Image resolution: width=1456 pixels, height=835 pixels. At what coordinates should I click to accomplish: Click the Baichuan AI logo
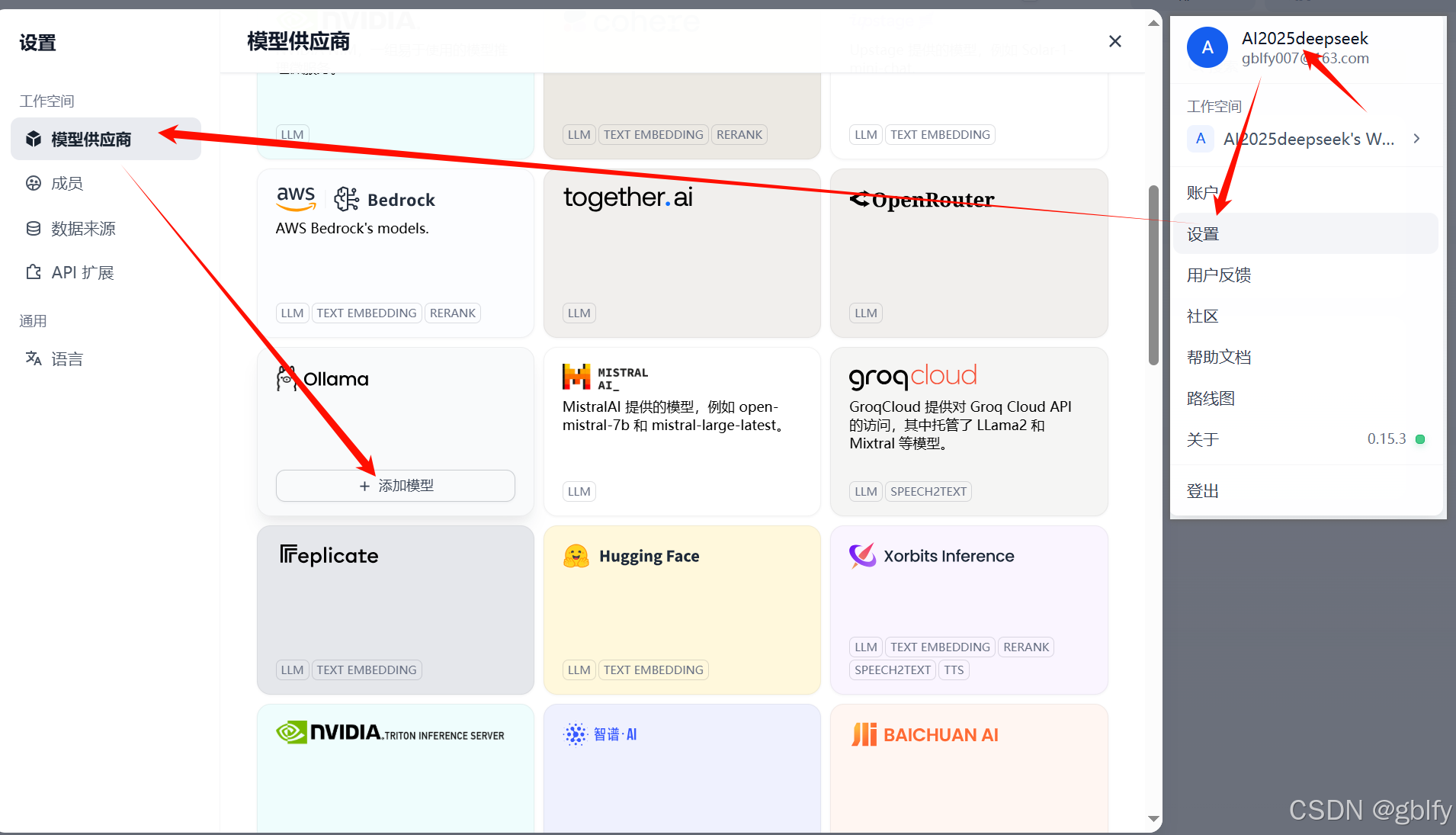point(925,734)
